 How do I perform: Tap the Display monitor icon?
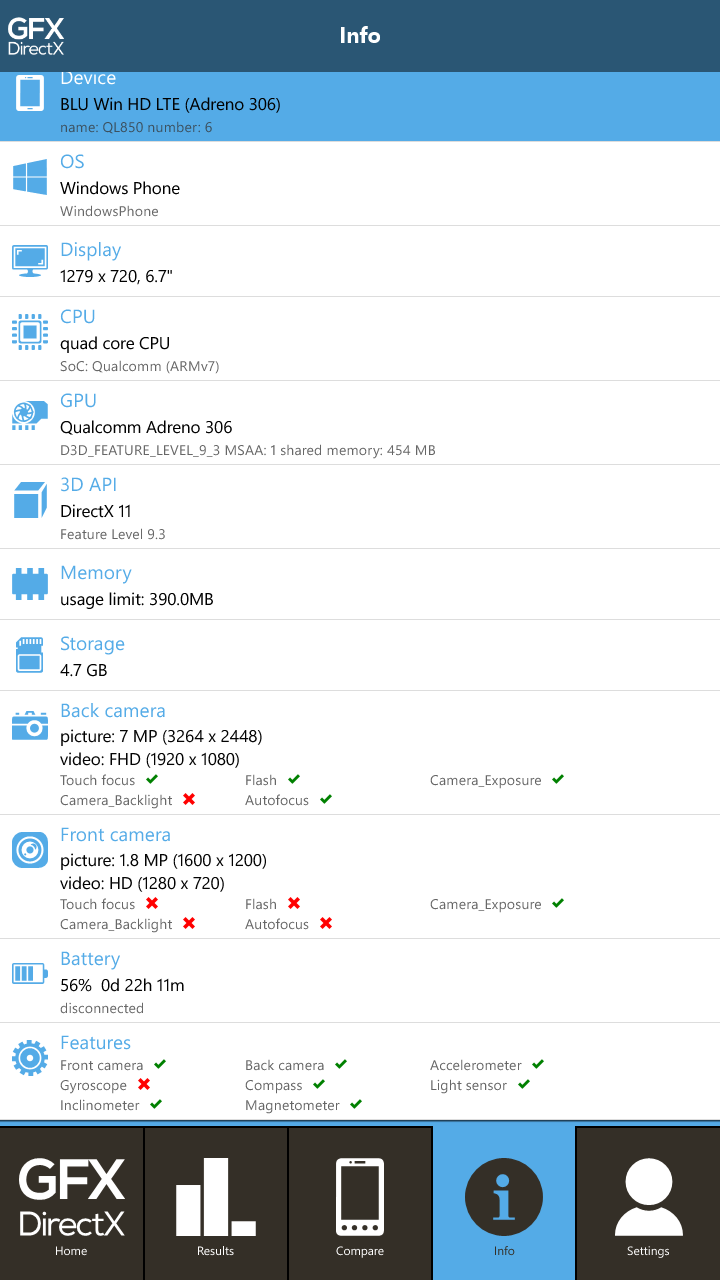[30, 261]
